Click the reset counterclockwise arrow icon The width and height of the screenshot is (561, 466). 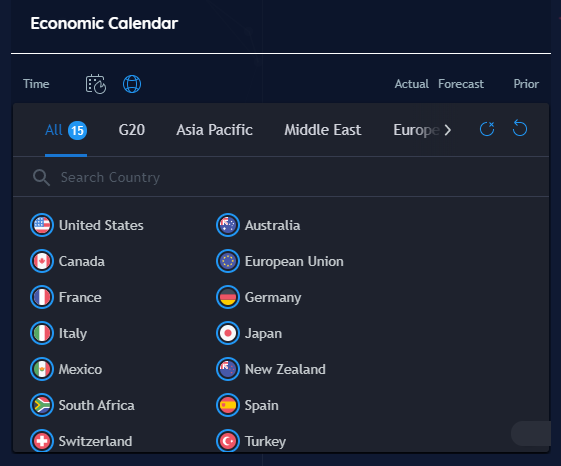pyautogui.click(x=519, y=128)
